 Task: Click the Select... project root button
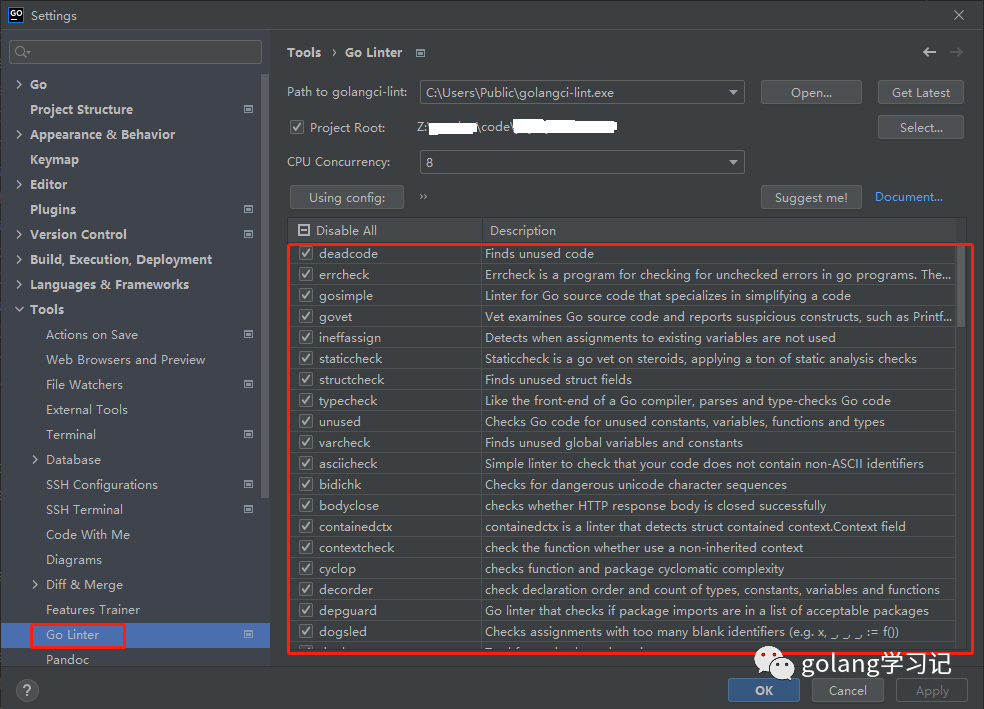click(x=921, y=127)
